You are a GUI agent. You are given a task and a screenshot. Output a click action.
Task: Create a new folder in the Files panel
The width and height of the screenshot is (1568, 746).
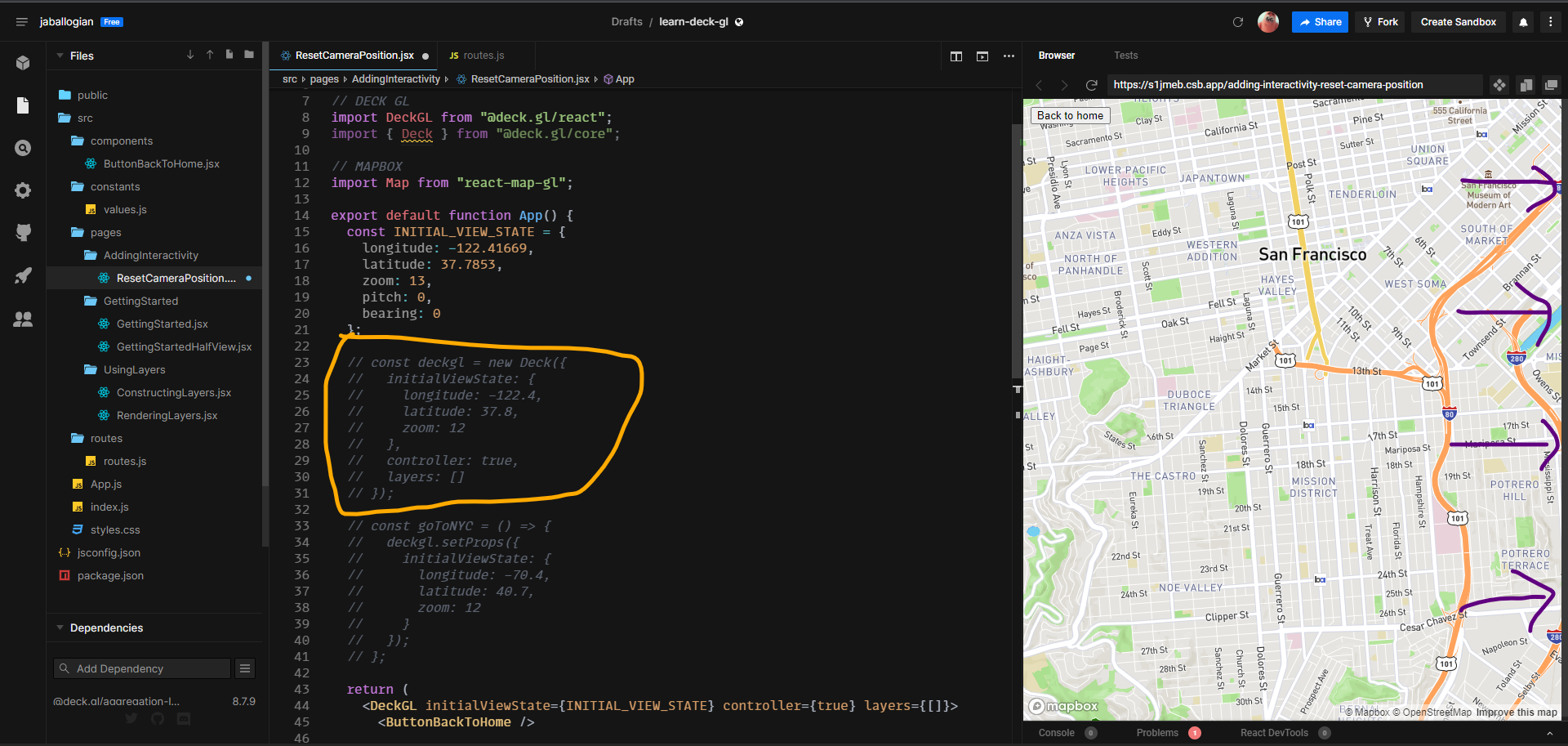[249, 55]
